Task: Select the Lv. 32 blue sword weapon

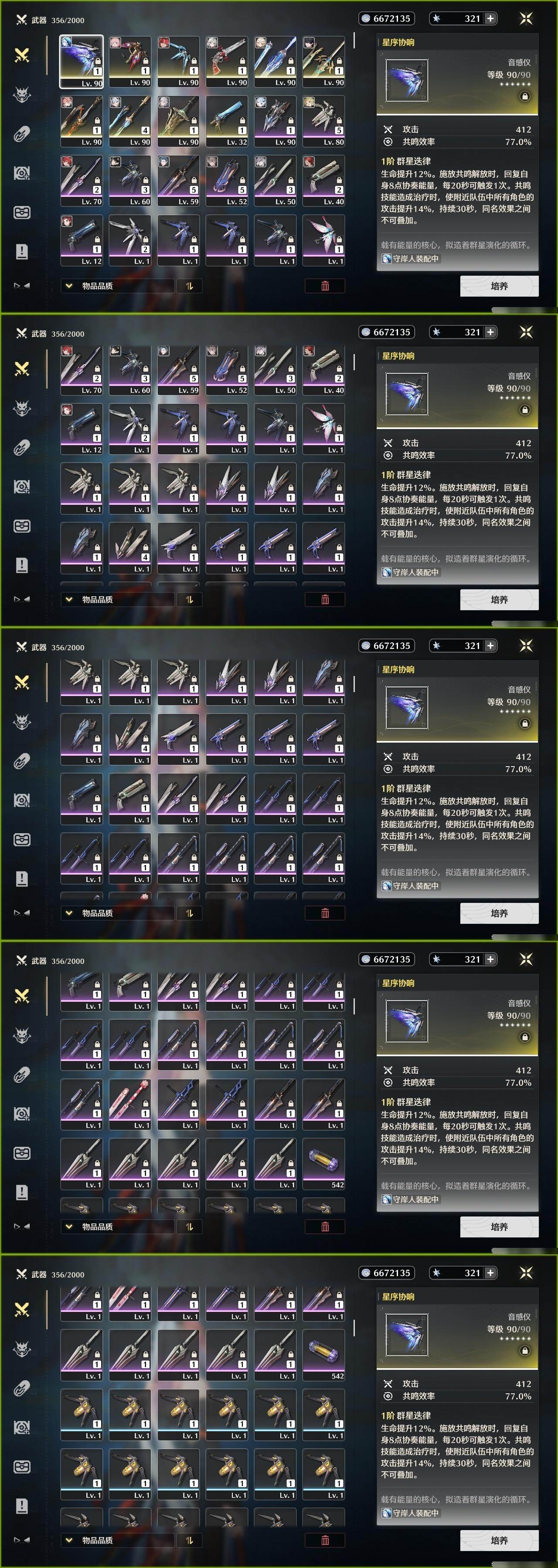Action: click(227, 121)
